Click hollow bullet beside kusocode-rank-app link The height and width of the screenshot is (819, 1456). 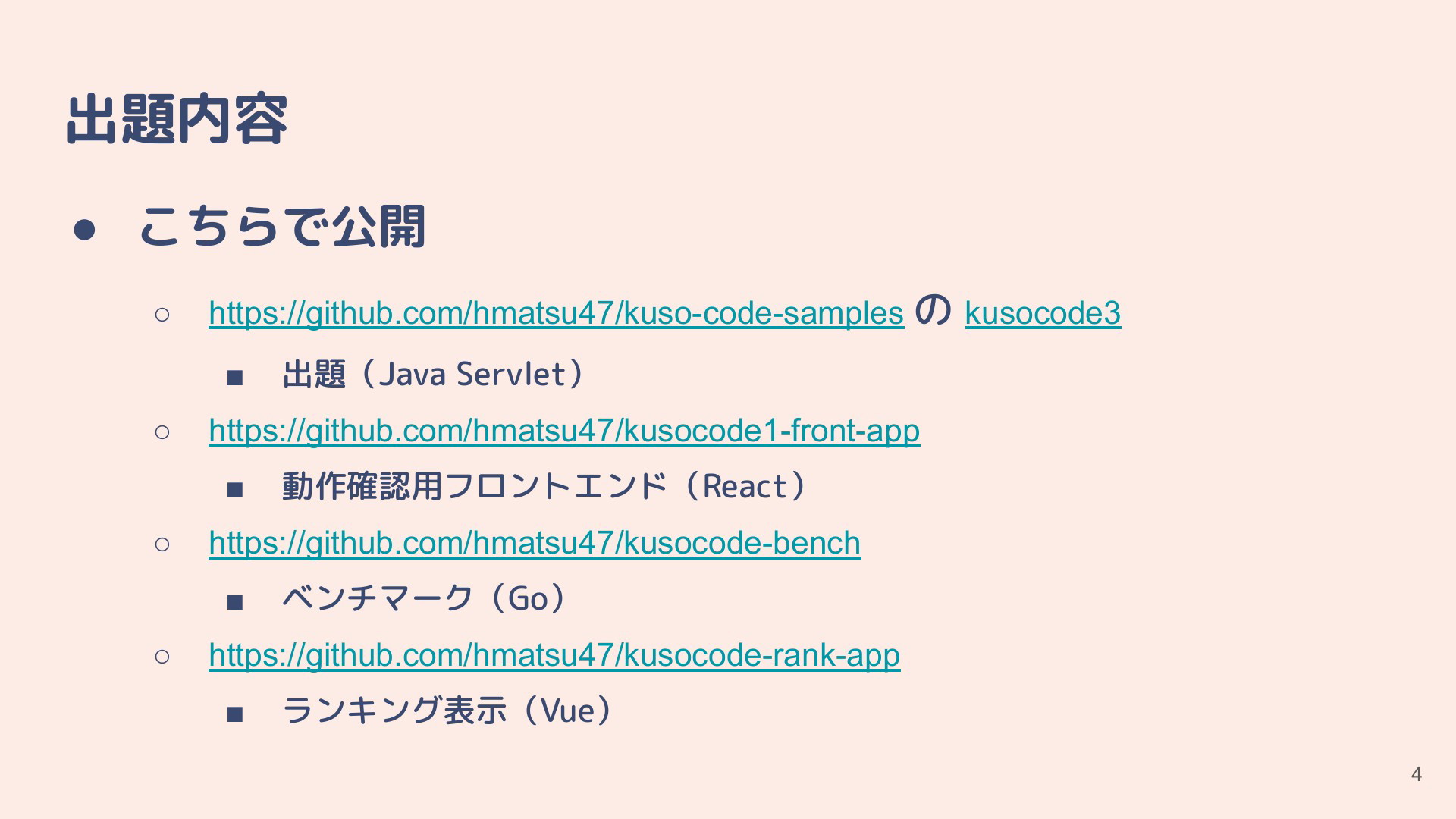click(162, 656)
